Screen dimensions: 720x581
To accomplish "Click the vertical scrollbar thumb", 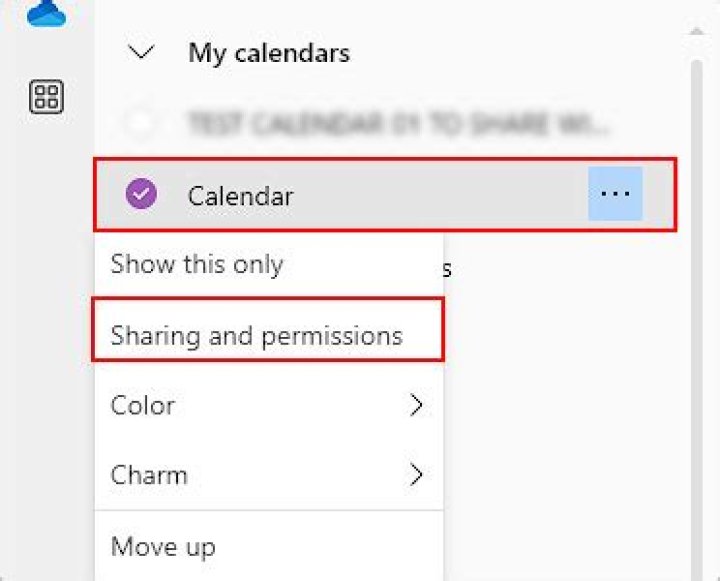I will tap(696, 300).
